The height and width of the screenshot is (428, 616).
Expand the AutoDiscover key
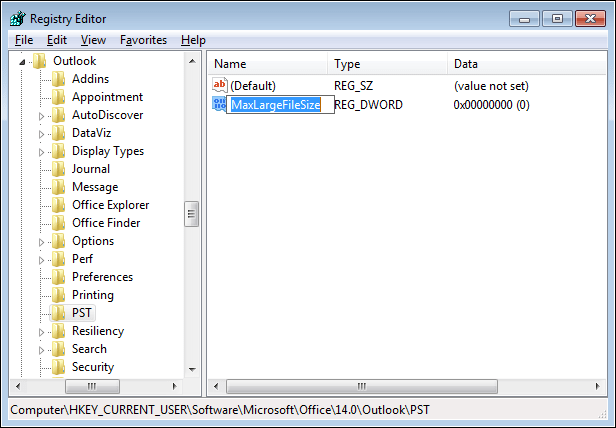tap(41, 116)
